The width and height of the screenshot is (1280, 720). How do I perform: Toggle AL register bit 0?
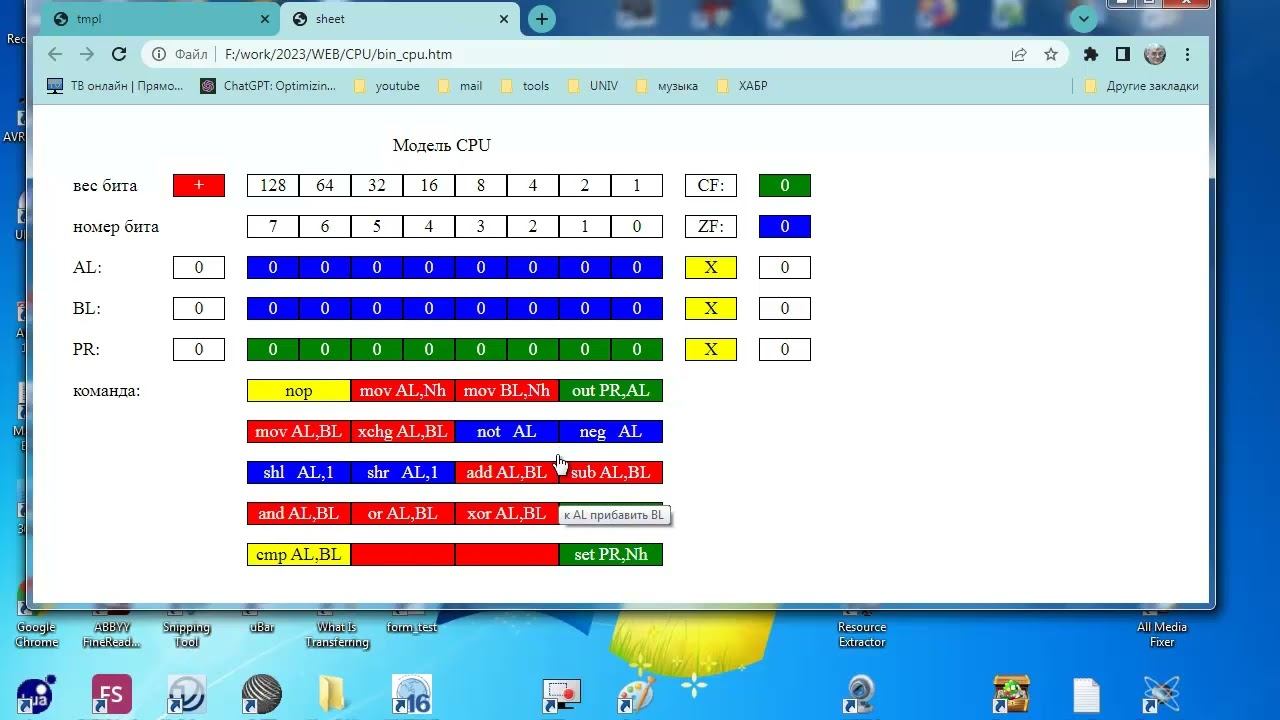click(637, 268)
